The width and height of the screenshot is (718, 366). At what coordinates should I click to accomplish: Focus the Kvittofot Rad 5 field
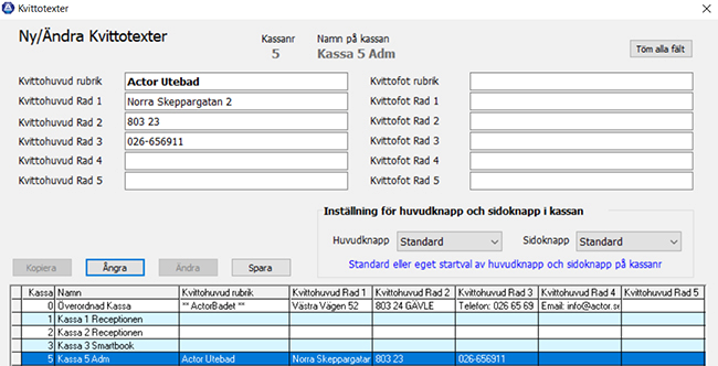click(x=581, y=181)
